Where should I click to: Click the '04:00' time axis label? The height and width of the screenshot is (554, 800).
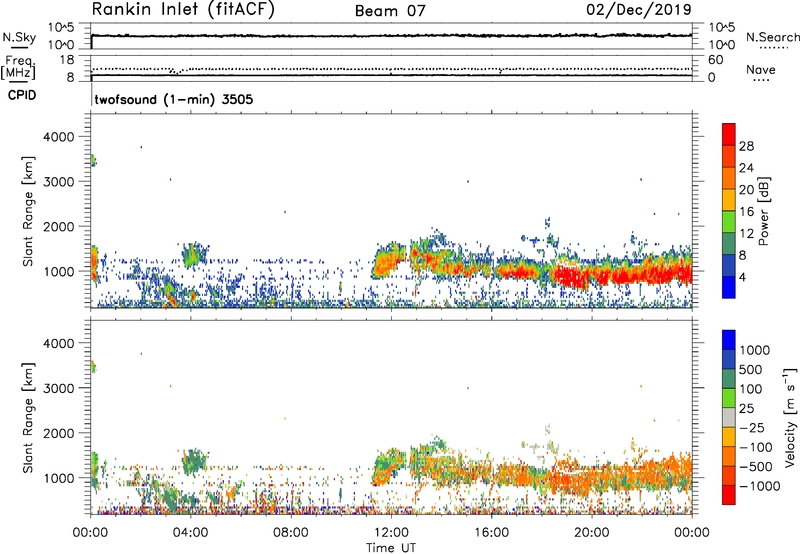(190, 533)
